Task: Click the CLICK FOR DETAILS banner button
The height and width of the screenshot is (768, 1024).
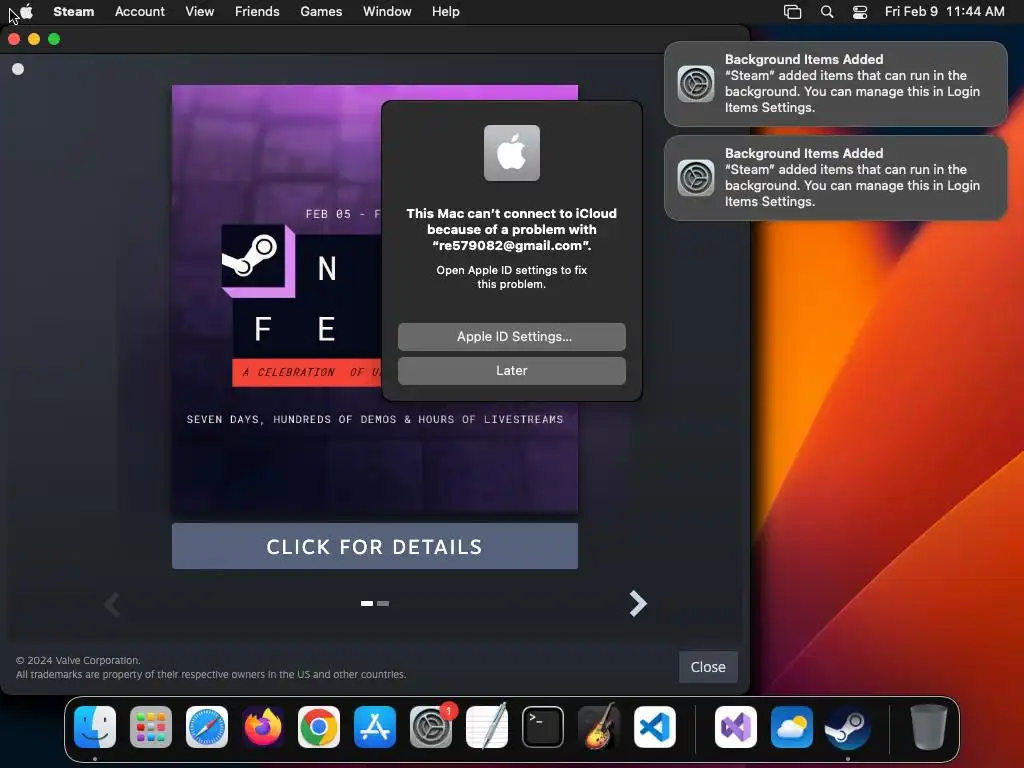Action: coord(375,546)
